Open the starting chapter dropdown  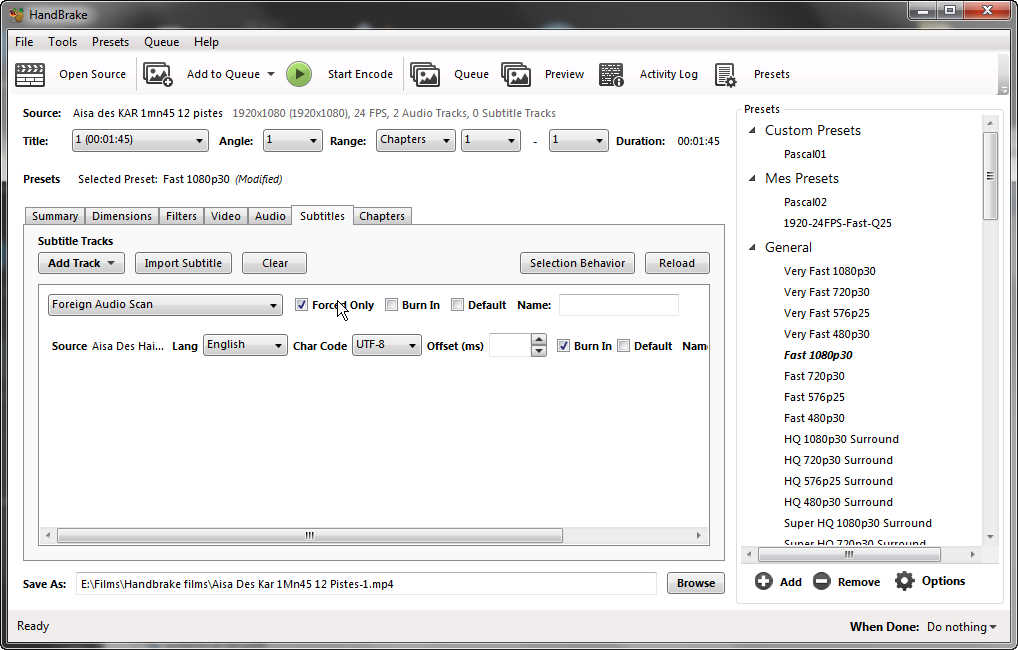click(x=490, y=140)
